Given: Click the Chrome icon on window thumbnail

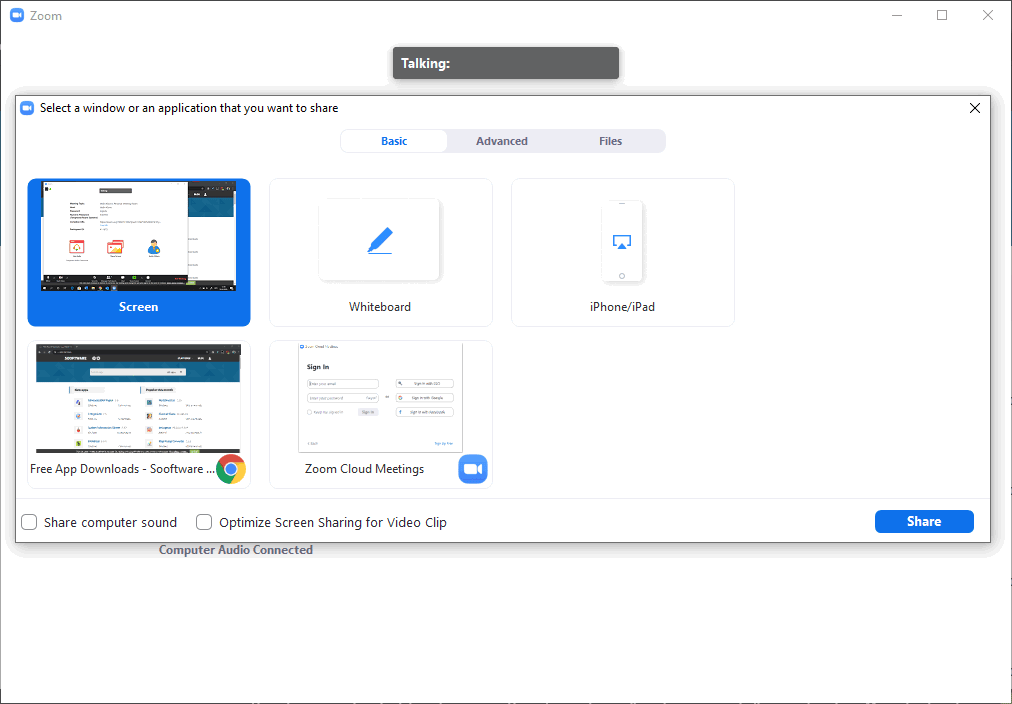Looking at the screenshot, I should (x=231, y=469).
